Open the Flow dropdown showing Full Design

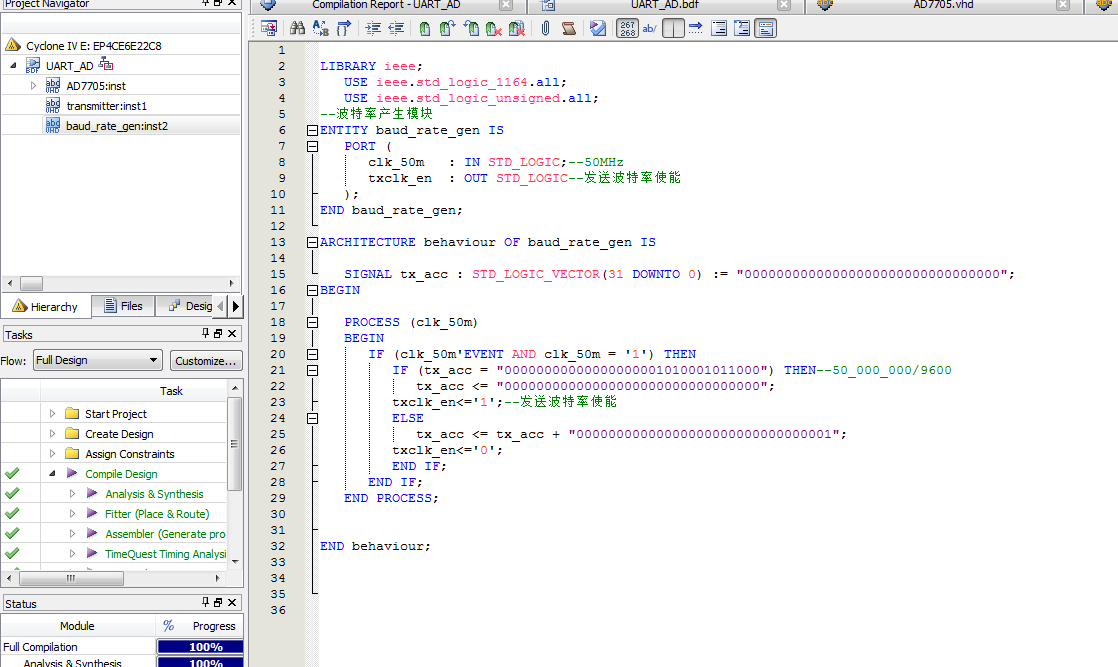97,360
